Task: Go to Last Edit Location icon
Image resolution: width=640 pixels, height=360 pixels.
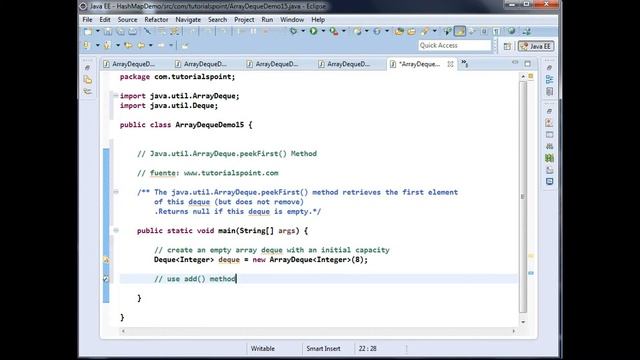Action: click(x=128, y=45)
